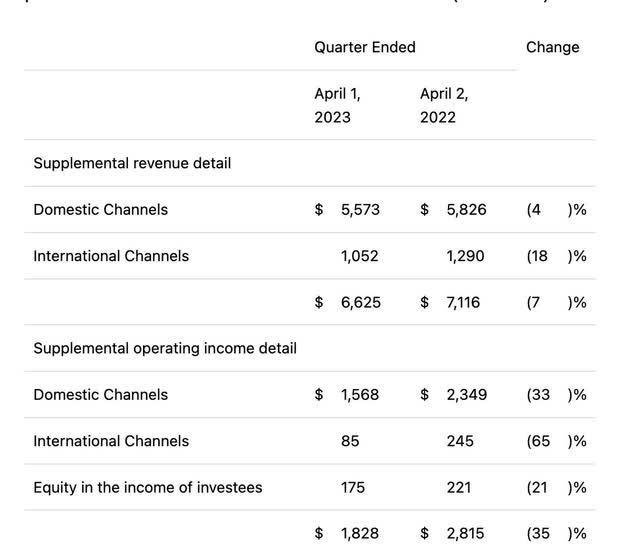This screenshot has width=640, height=559.
Task: Select Domestic Channels label under revenue detail
Action: pos(100,209)
